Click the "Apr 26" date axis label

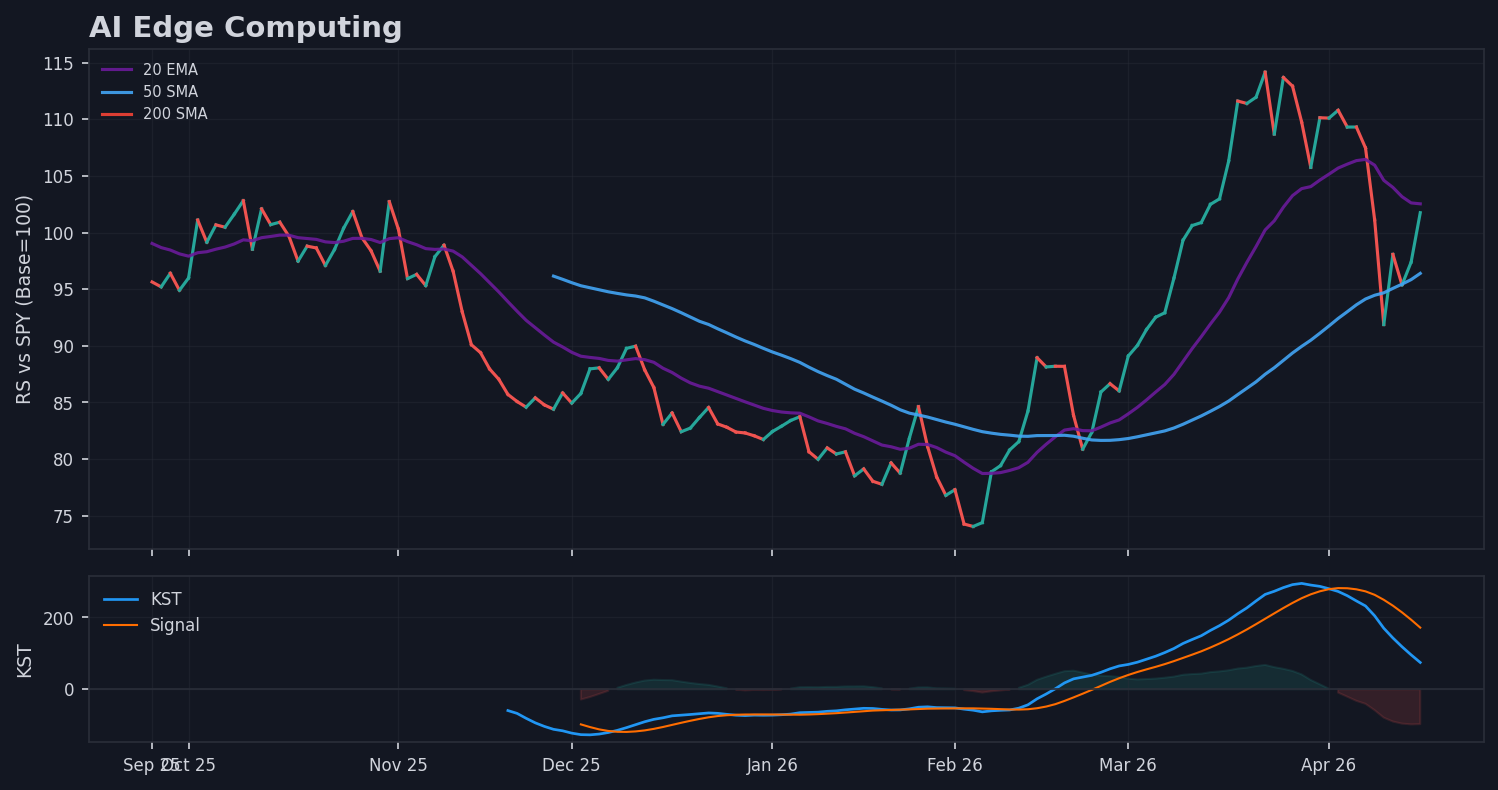pyautogui.click(x=1328, y=766)
